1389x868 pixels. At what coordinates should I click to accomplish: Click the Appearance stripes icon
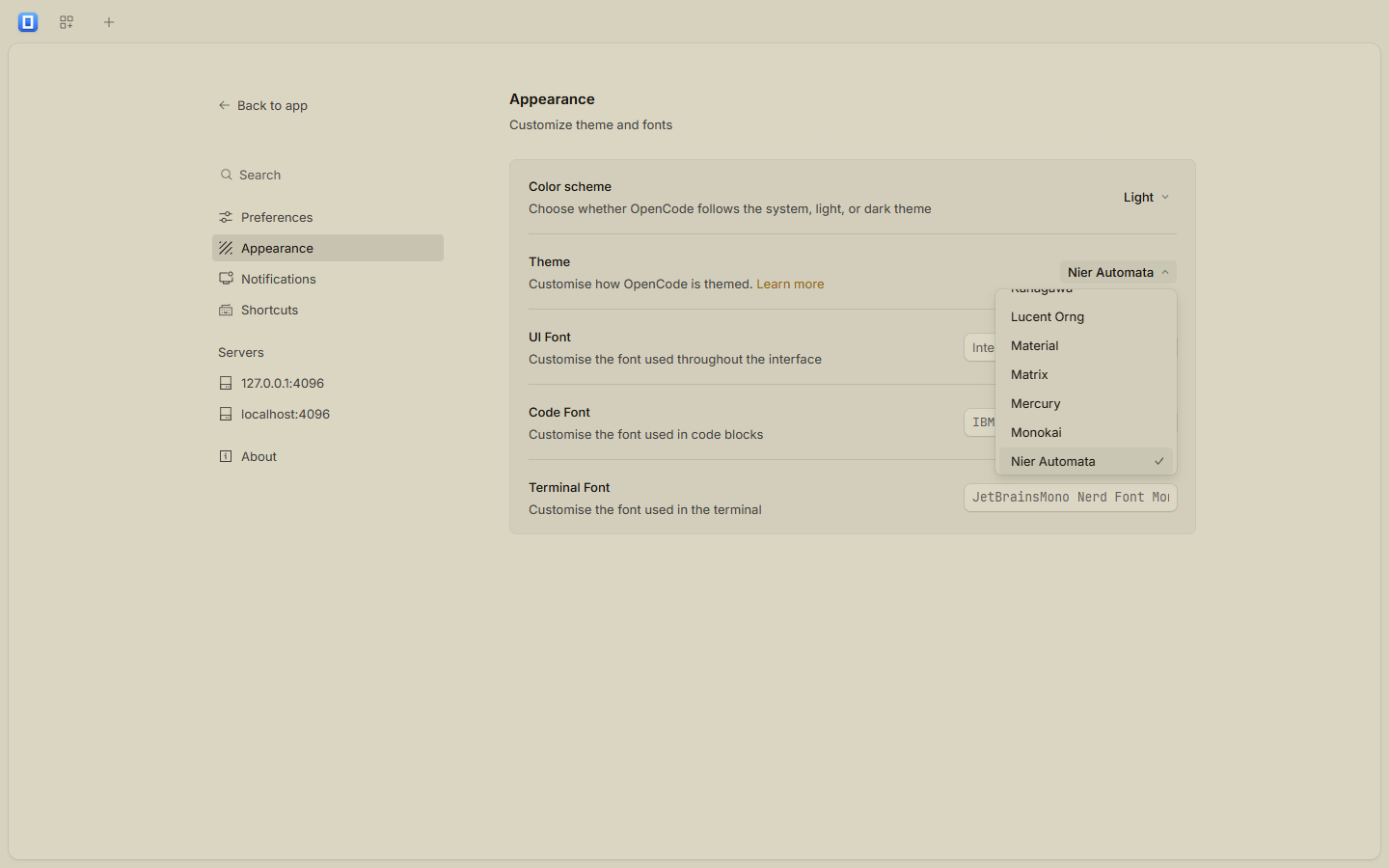point(226,248)
